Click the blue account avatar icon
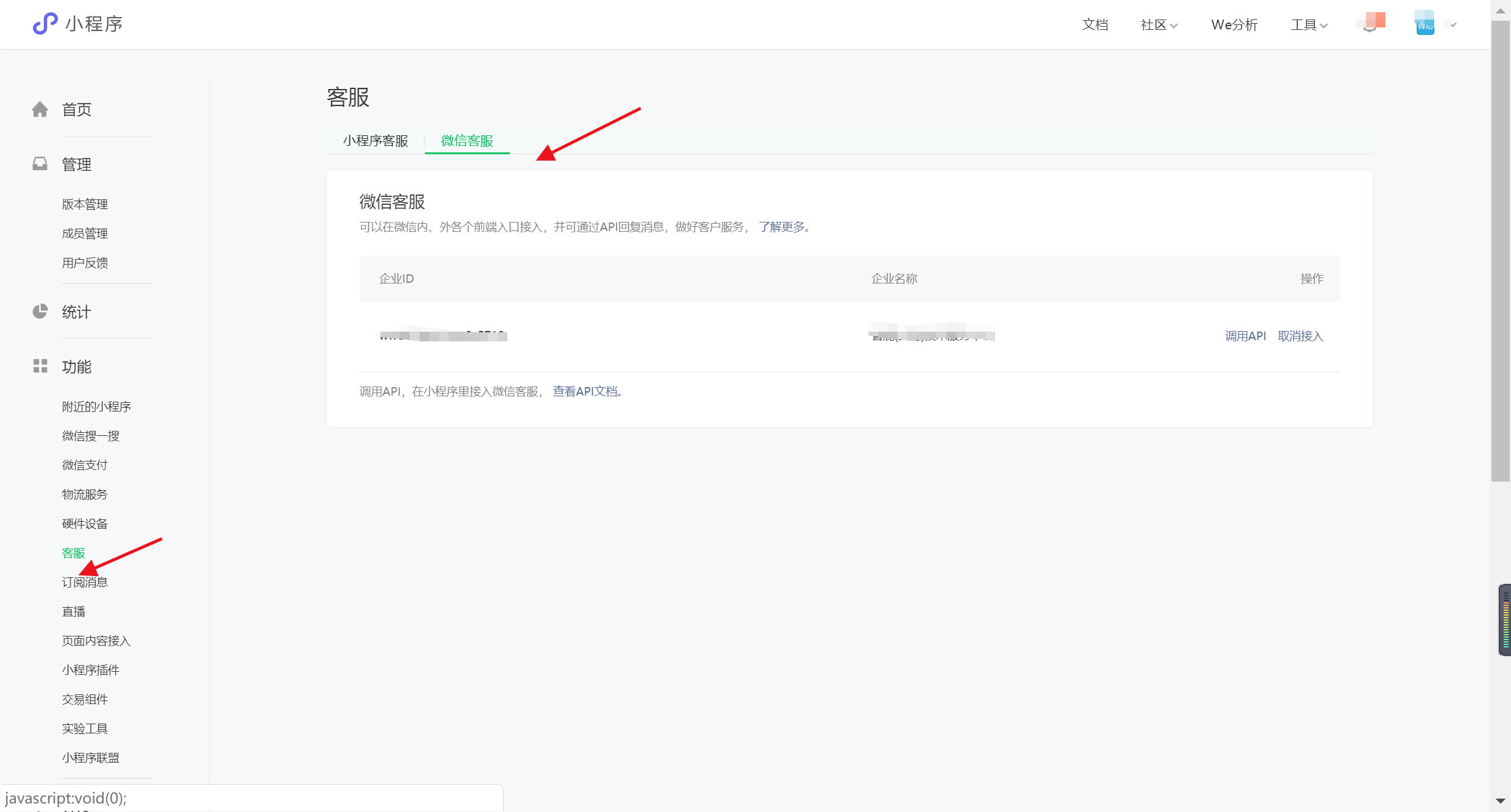This screenshot has width=1511, height=812. tap(1424, 24)
